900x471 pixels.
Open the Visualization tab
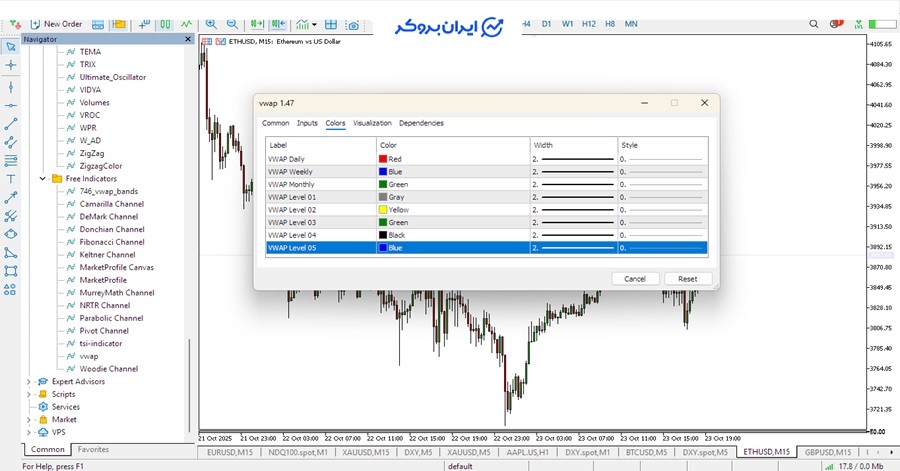click(372, 123)
